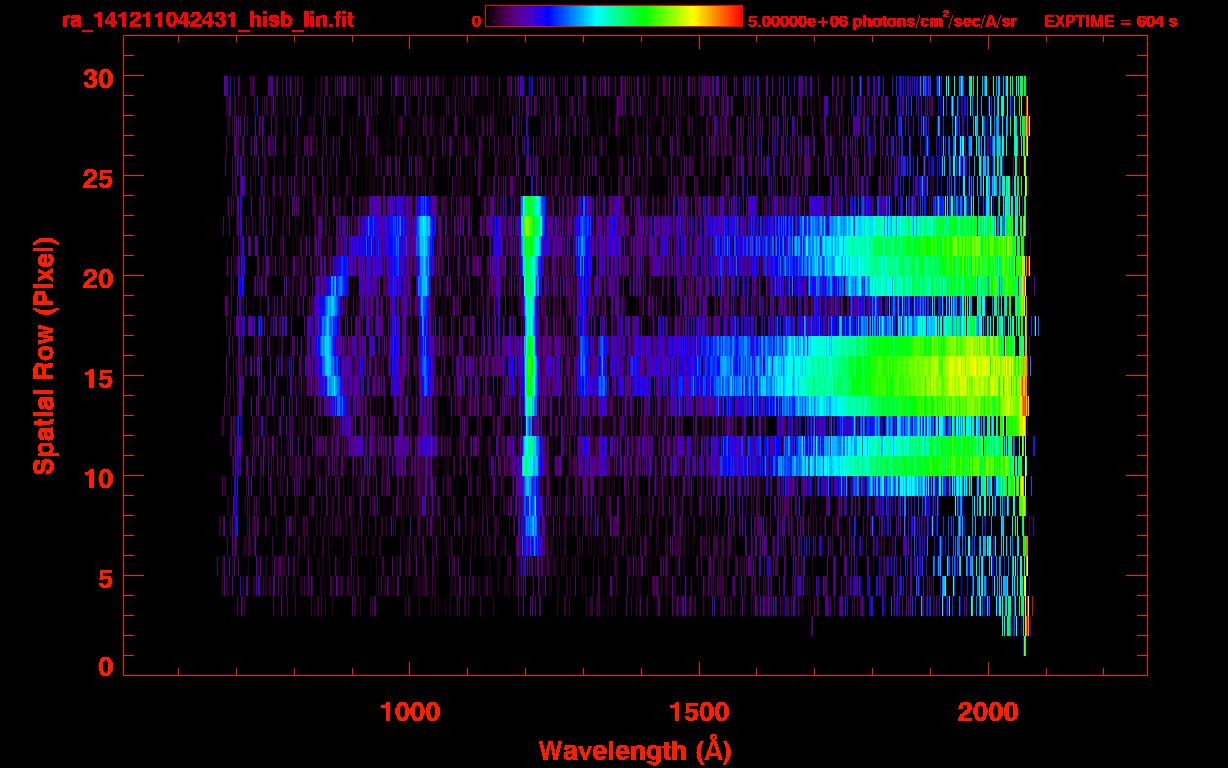This screenshot has height=768, width=1228.
Task: Click the Spatial Row (Pixel) axis title
Action: point(43,355)
